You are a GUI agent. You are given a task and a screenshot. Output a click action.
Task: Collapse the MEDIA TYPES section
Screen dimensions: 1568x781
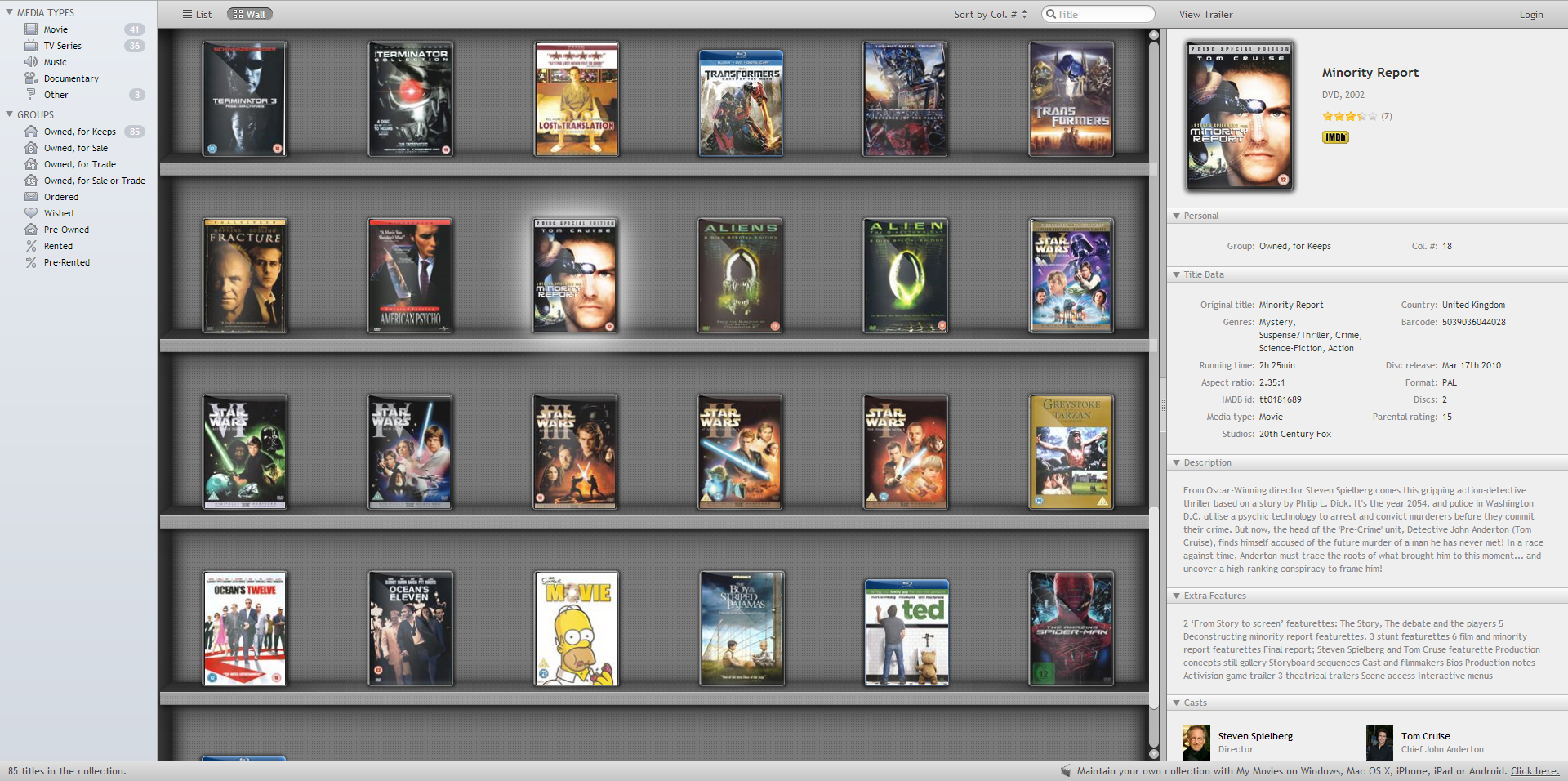click(9, 12)
